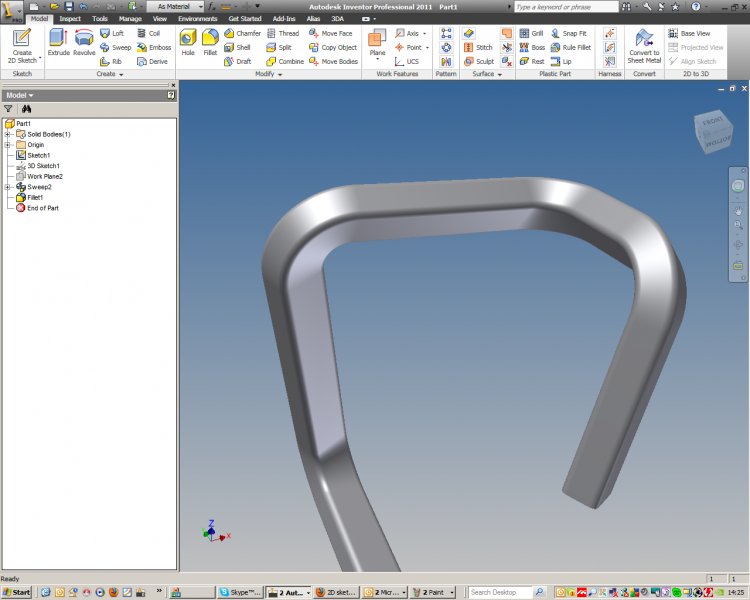This screenshot has width=750, height=600.
Task: Activate Move Bodies tool
Action: (333, 61)
